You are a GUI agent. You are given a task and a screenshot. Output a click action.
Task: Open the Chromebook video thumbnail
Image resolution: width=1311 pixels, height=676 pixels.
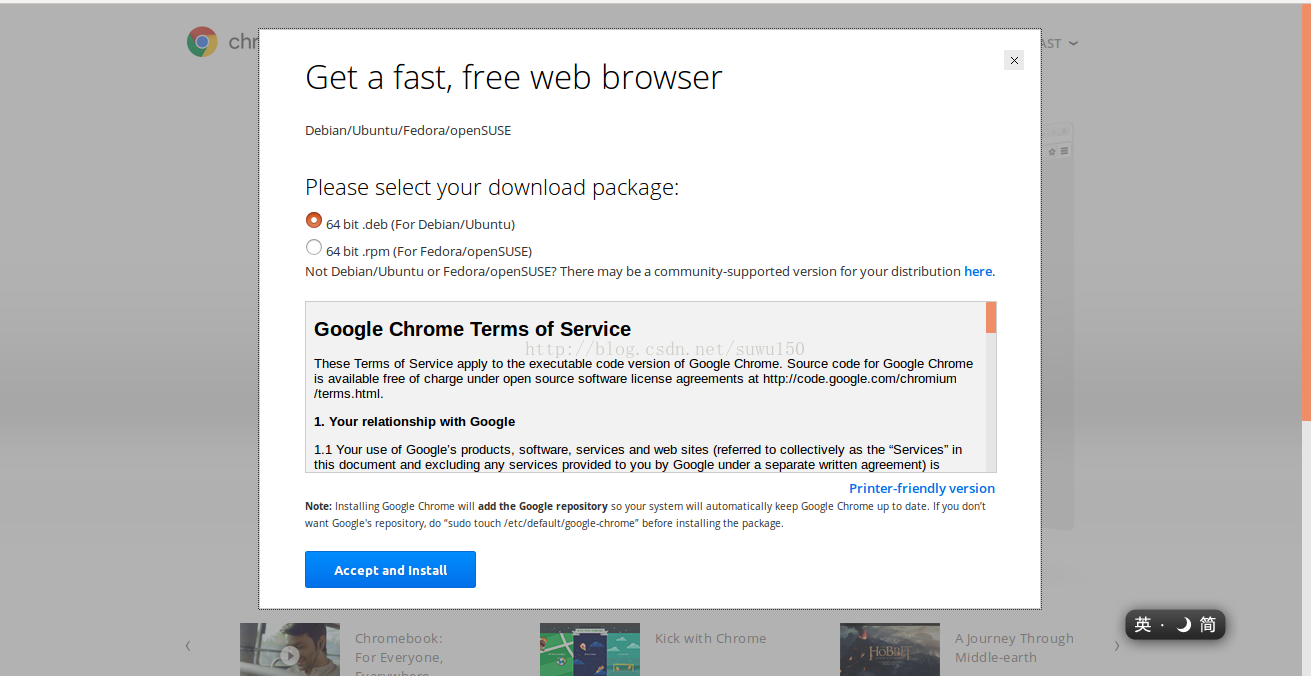(x=290, y=650)
